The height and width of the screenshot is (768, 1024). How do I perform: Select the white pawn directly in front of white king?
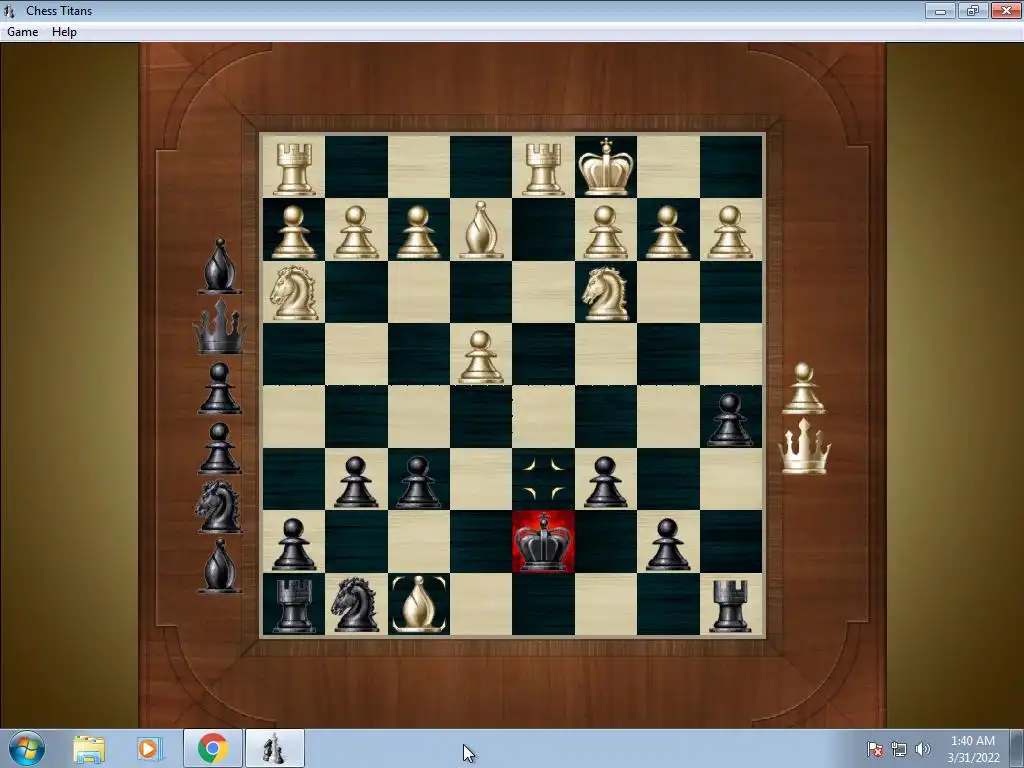pos(606,232)
